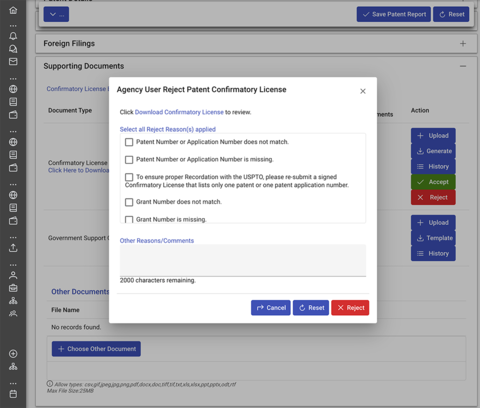480x408 pixels.
Task: Click the info icon beside Allow types
Action: point(50,384)
